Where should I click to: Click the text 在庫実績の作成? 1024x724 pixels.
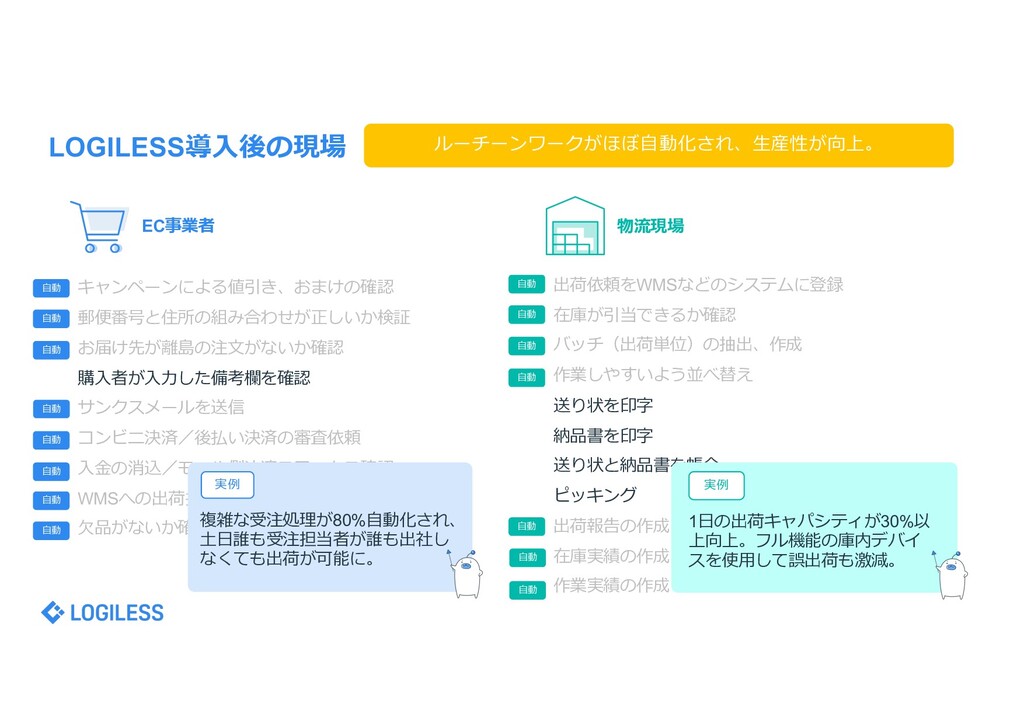tap(611, 556)
